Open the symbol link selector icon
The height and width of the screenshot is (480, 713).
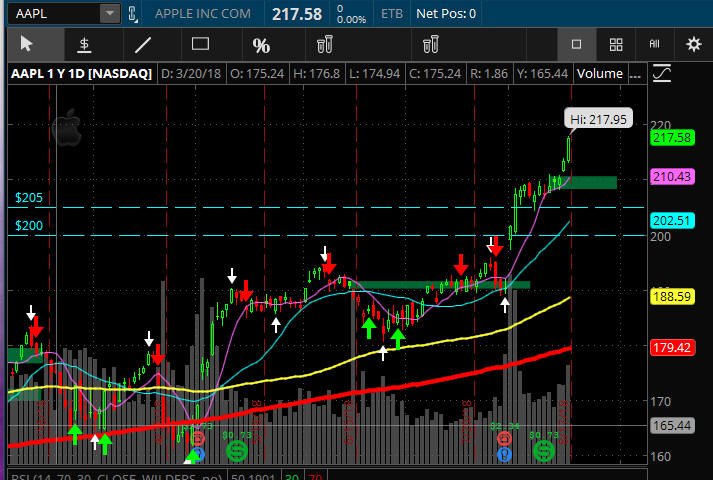click(132, 14)
